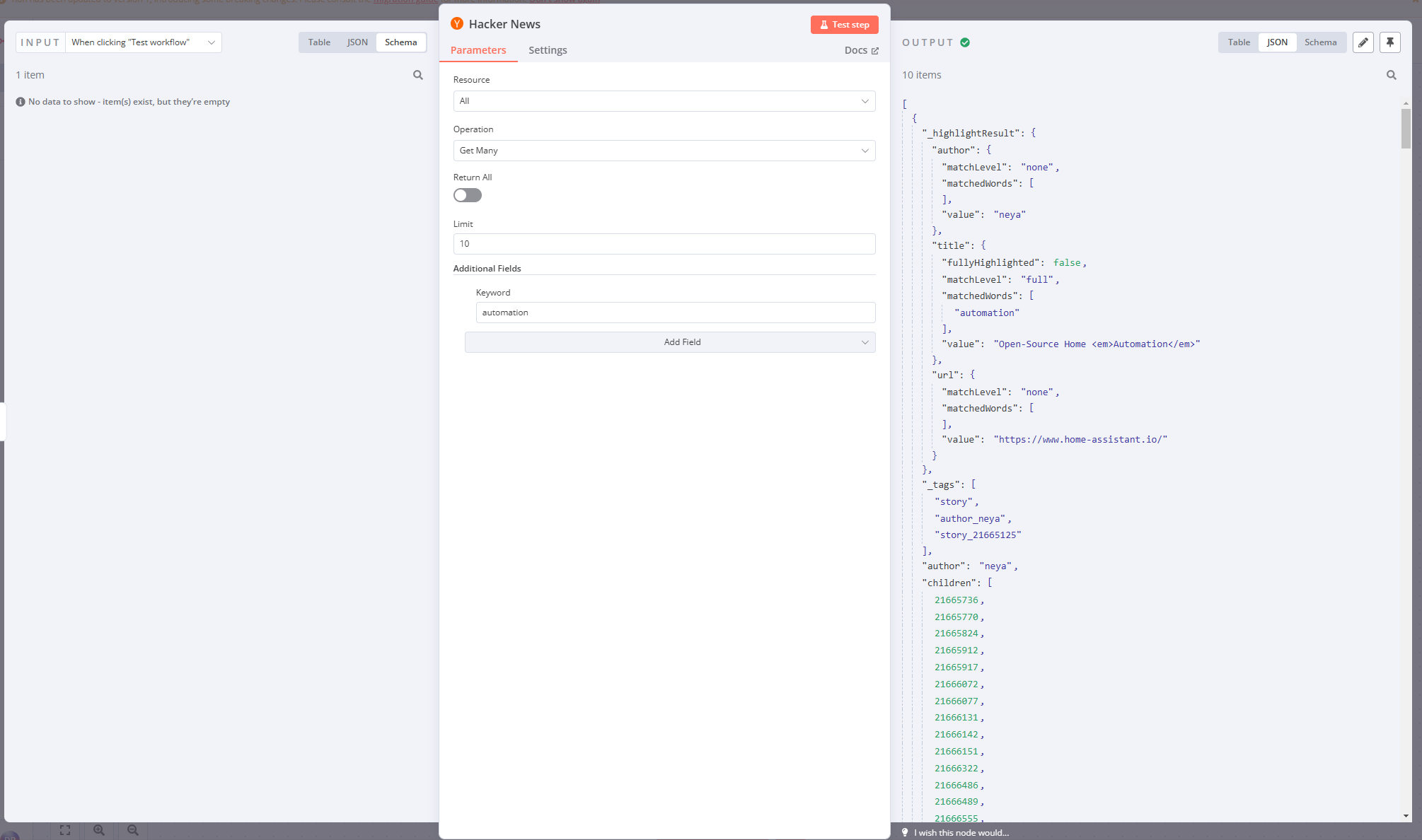This screenshot has width=1422, height=840.
Task: Zoom out on the workflow canvas
Action: [x=132, y=830]
